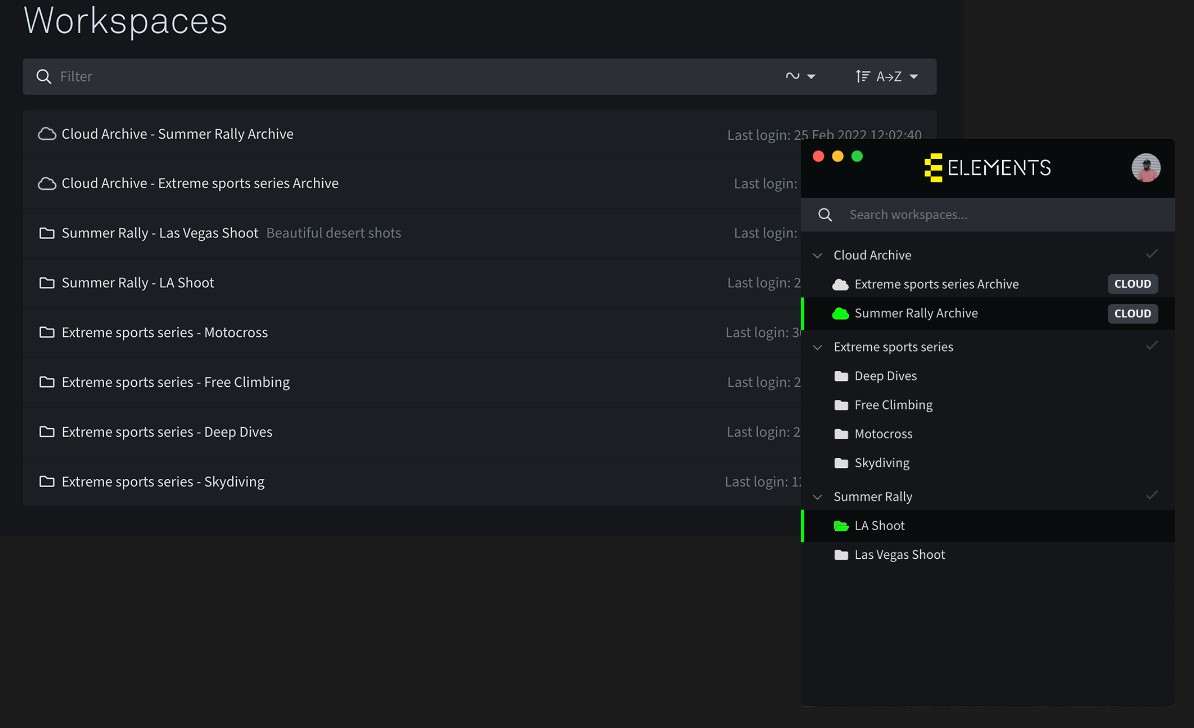Click the Elements logo in the panel header

click(x=987, y=168)
